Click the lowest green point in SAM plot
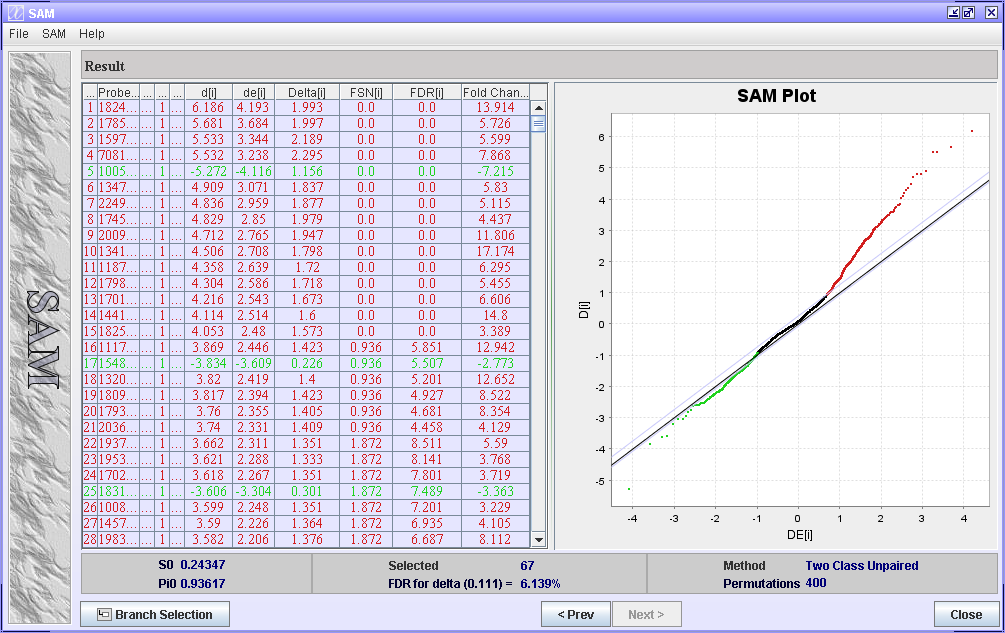1005x633 pixels. coord(629,489)
